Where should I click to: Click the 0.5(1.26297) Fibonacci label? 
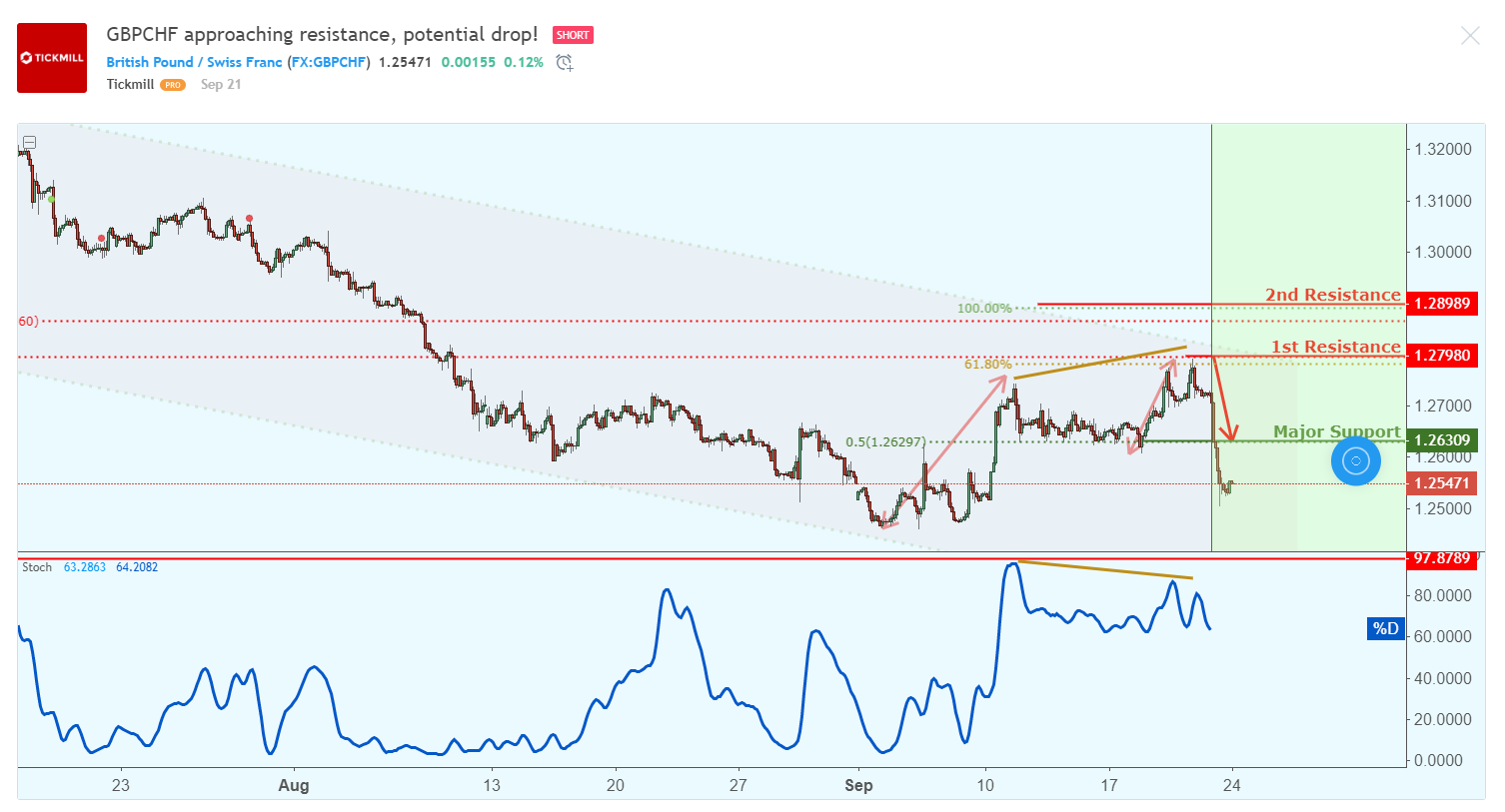click(x=885, y=442)
